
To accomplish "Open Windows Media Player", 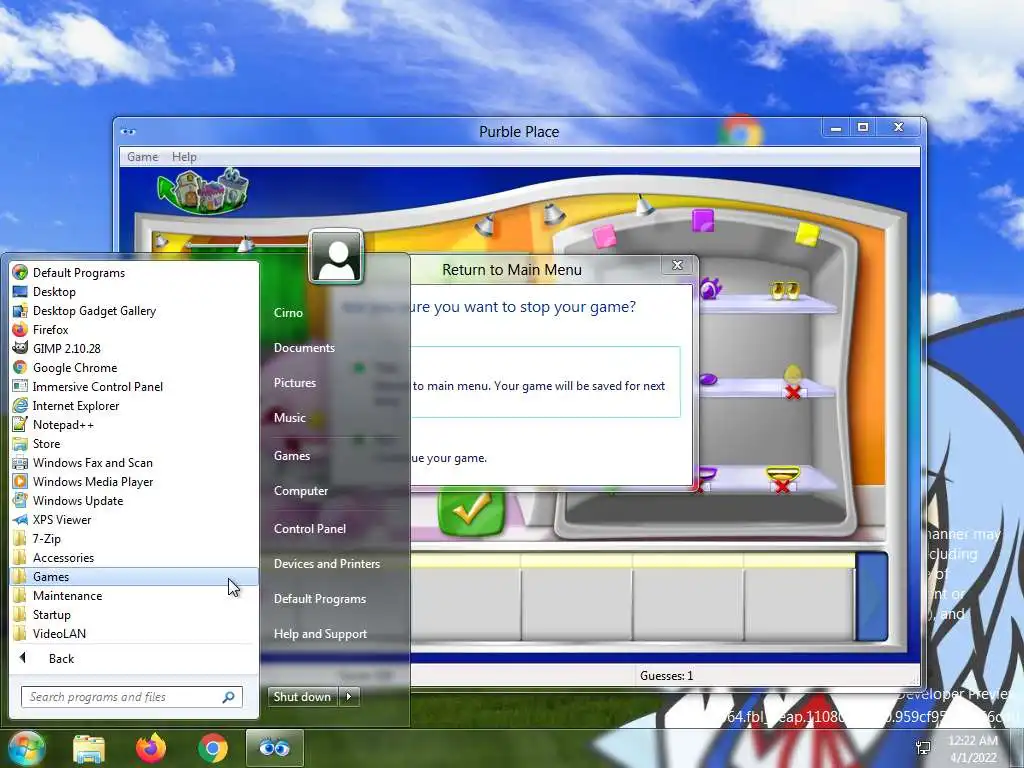I will tap(134, 481).
